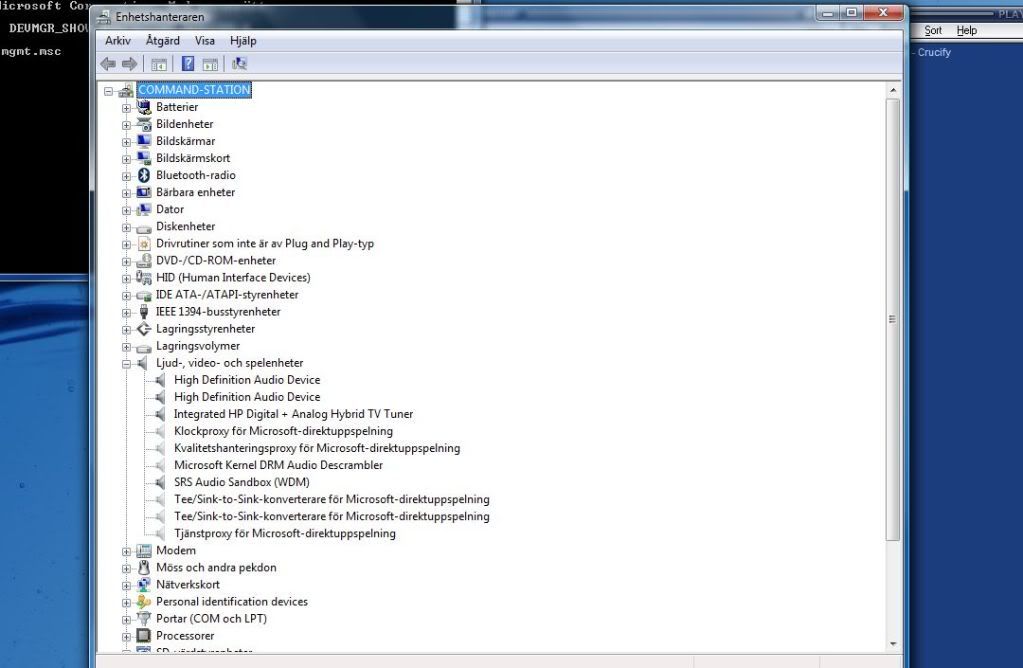The width and height of the screenshot is (1023, 668).
Task: Click the Processorer chip icon
Action: click(x=144, y=635)
